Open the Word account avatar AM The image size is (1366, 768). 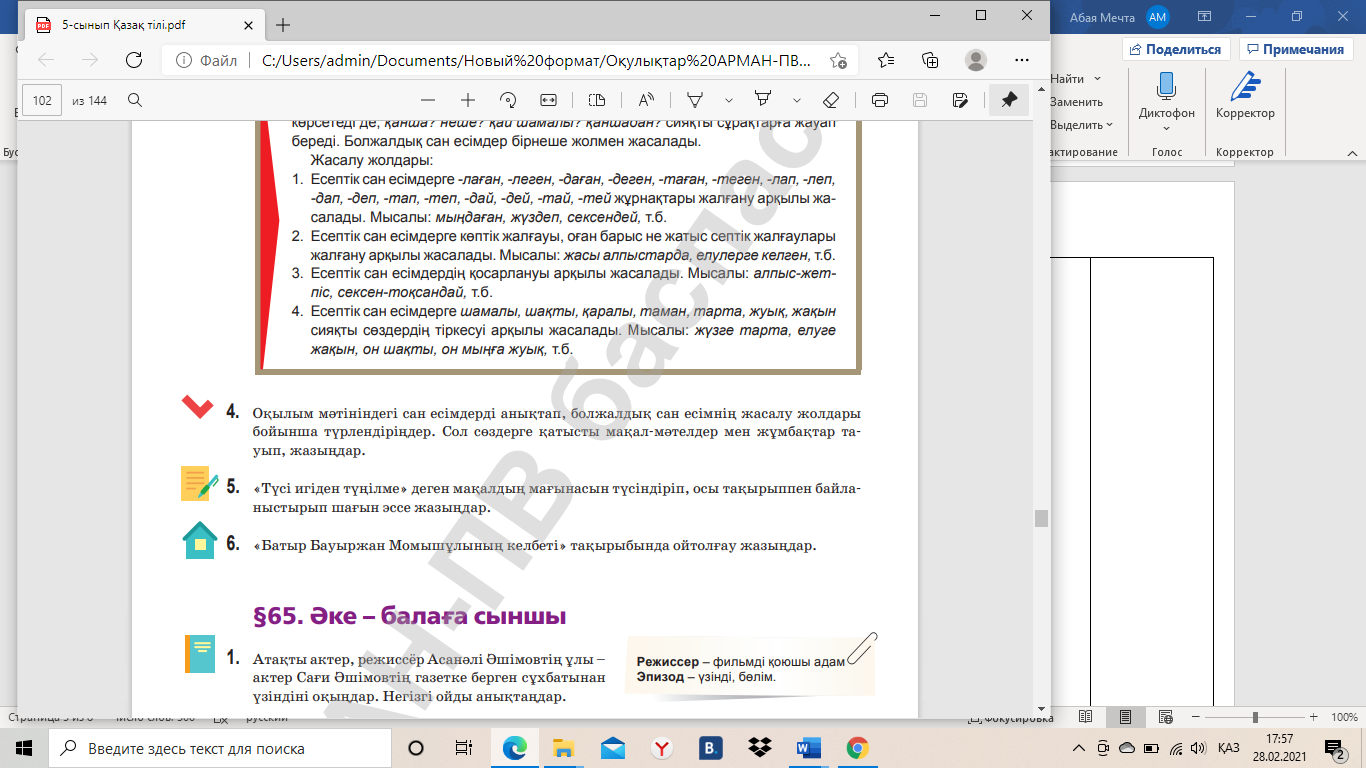[1158, 16]
